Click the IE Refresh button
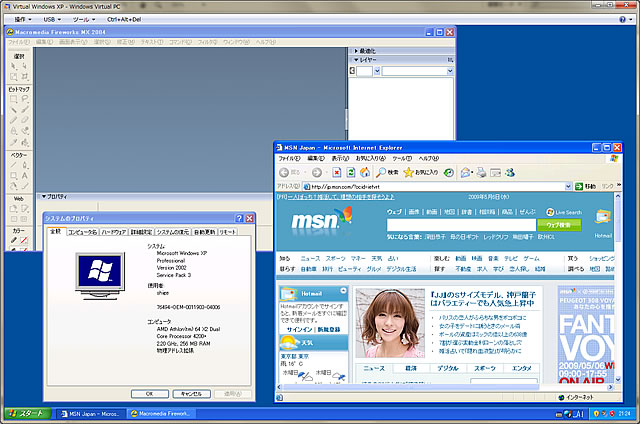 (351, 173)
